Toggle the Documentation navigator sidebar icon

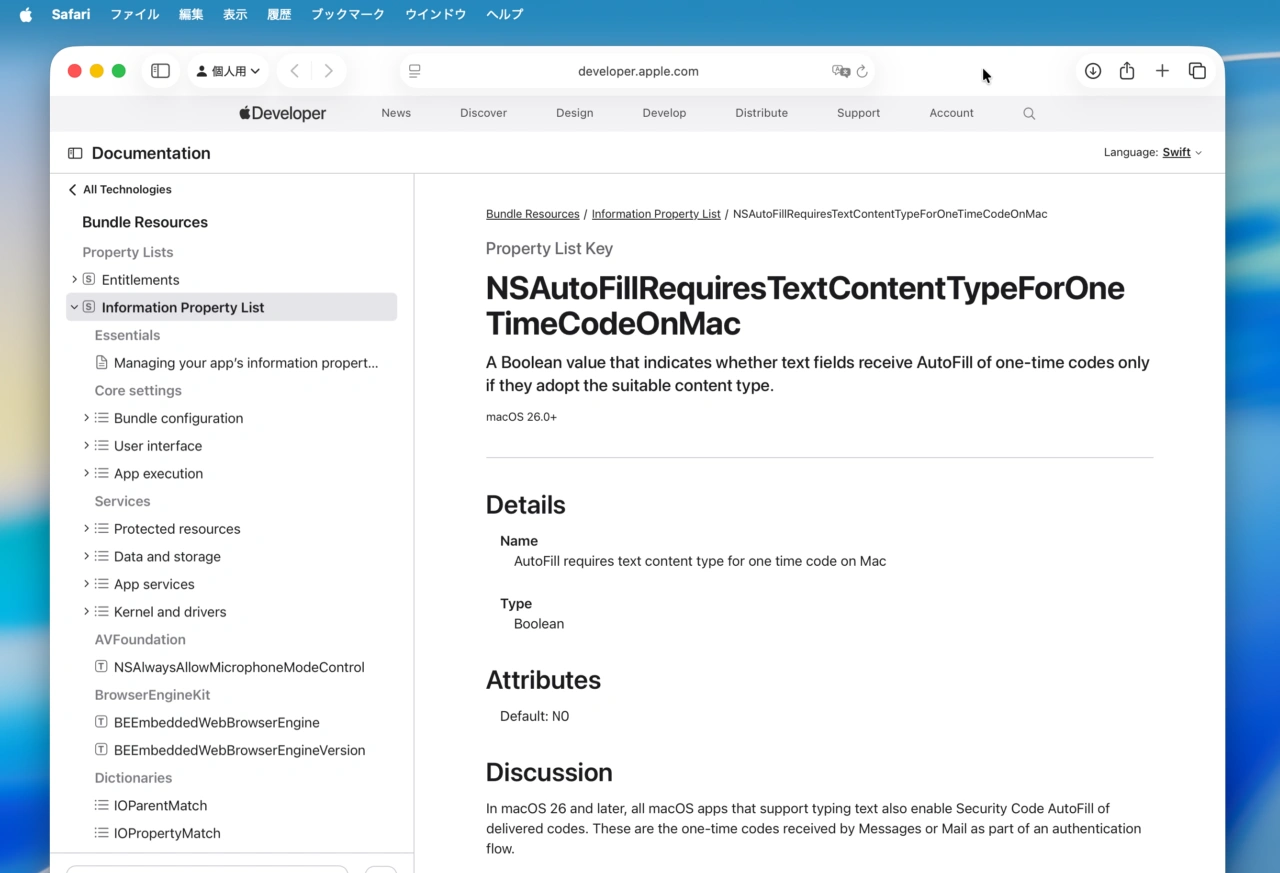click(75, 153)
